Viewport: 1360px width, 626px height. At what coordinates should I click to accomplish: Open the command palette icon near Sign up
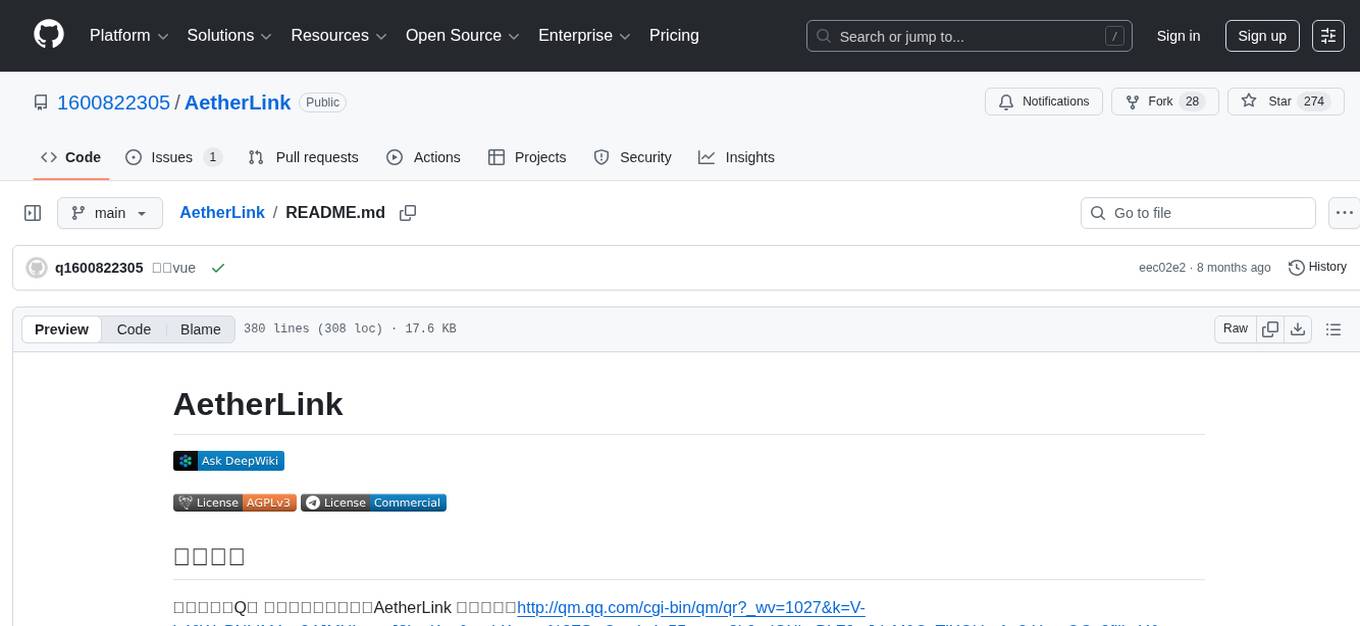[x=1327, y=35]
